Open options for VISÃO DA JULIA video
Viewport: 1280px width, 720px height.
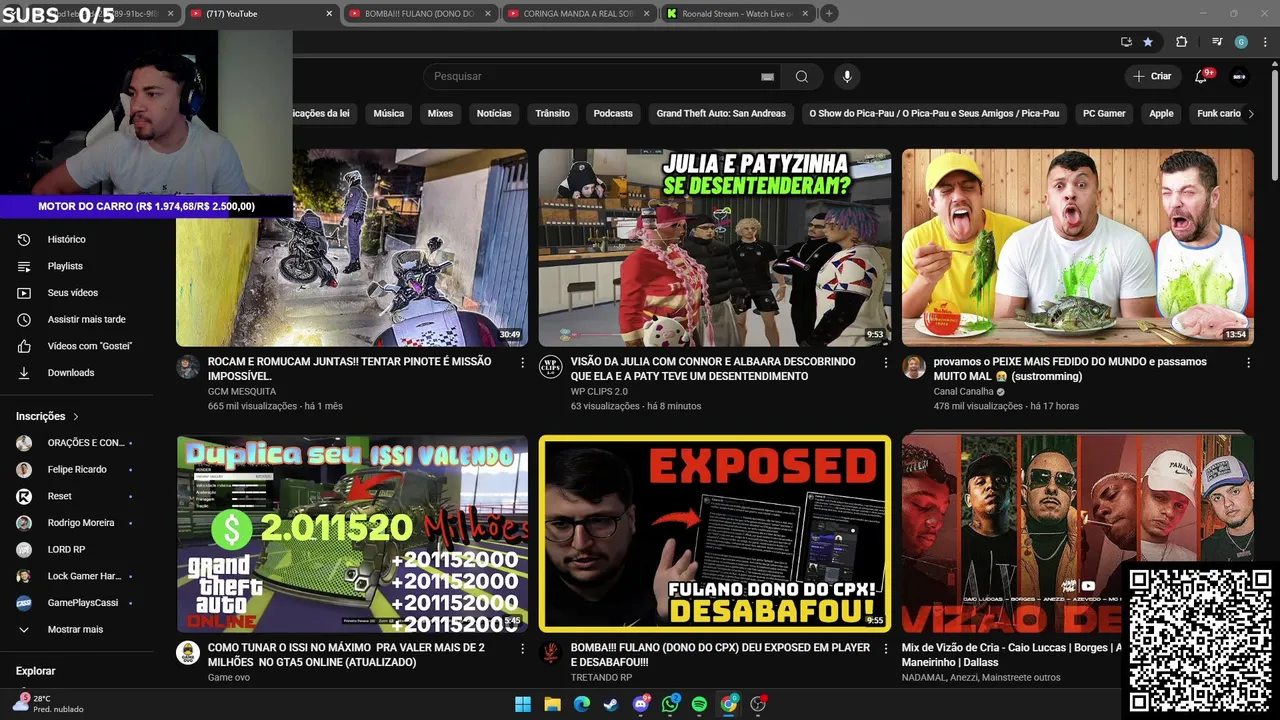coord(885,363)
